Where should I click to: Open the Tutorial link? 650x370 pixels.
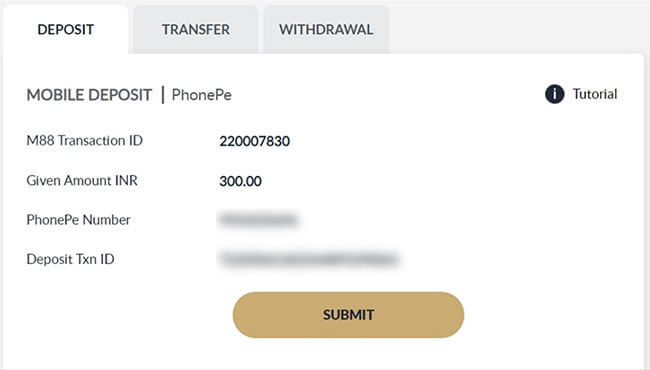pyautogui.click(x=581, y=94)
